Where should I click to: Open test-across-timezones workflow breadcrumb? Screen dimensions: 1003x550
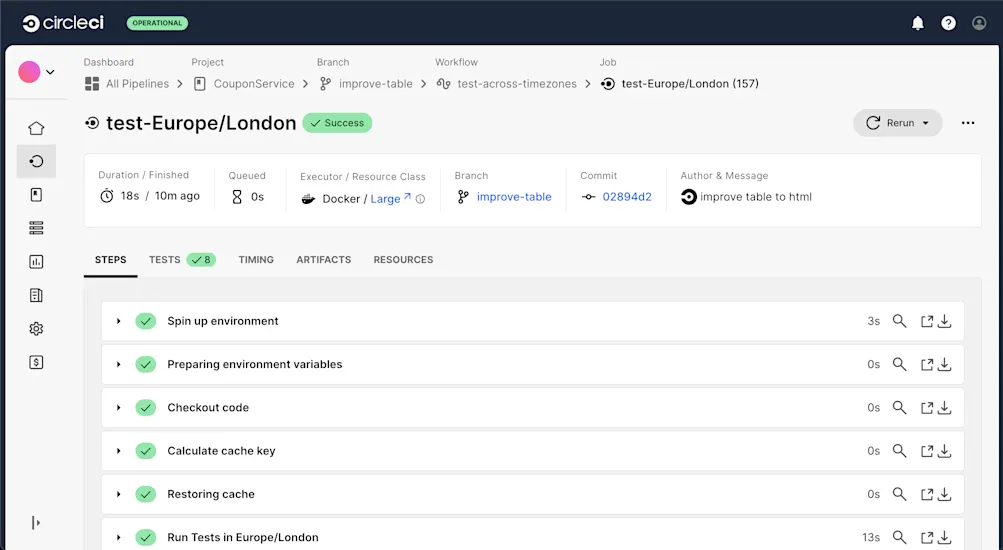(507, 84)
